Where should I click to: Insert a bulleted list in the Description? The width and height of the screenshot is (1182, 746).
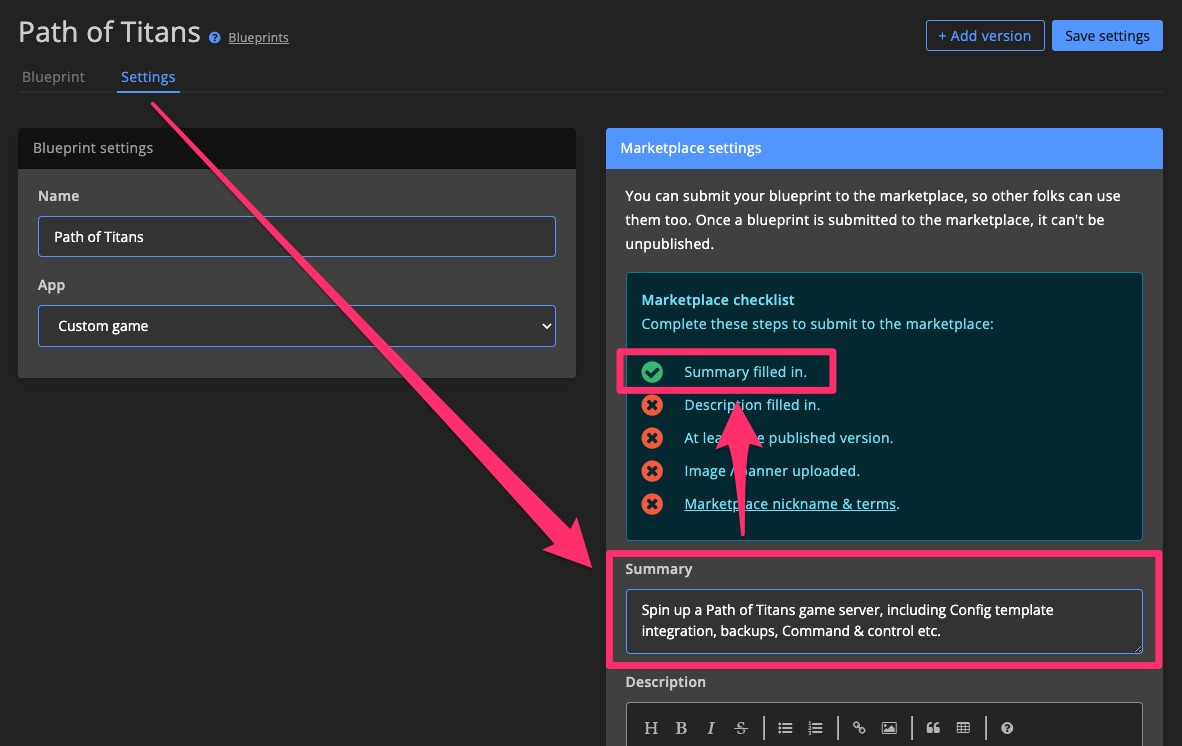tap(785, 728)
